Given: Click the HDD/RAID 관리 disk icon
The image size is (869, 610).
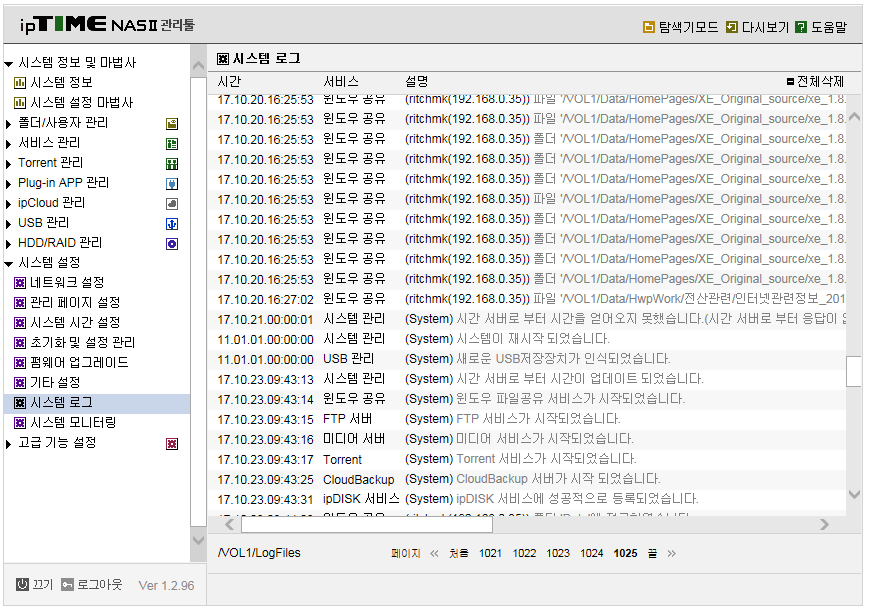Looking at the screenshot, I should click(172, 244).
